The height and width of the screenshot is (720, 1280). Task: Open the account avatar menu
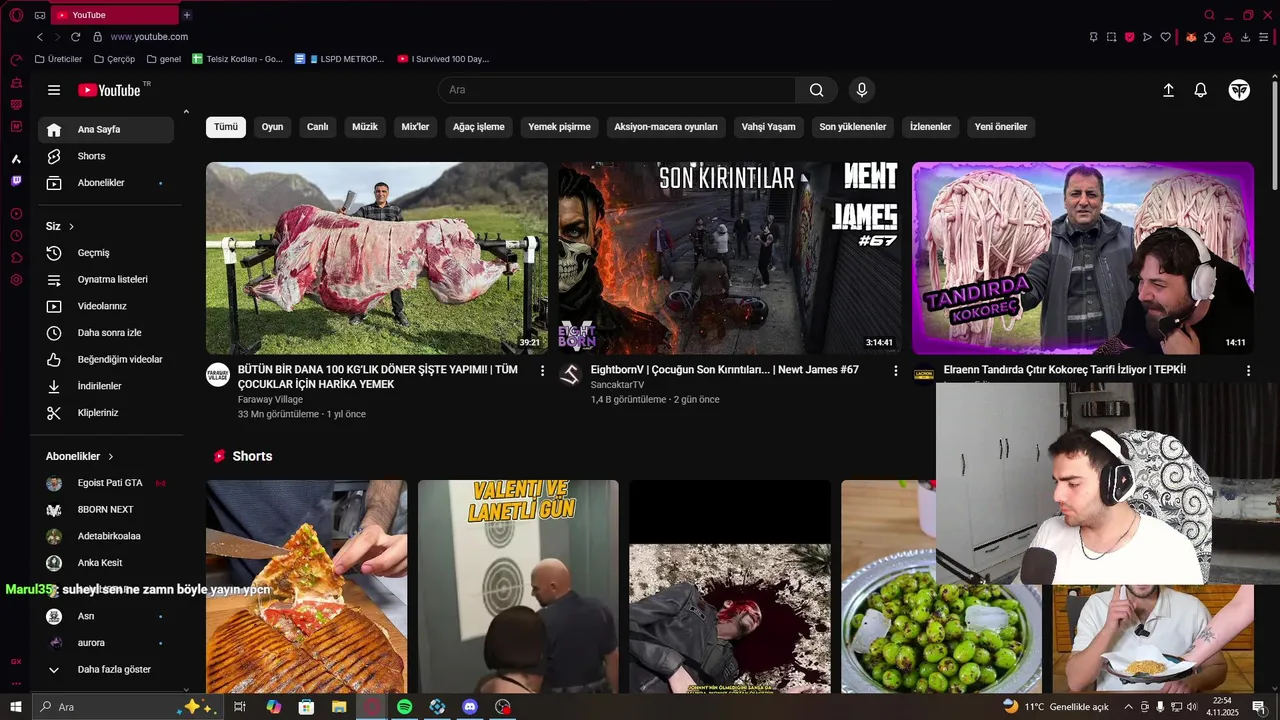(x=1239, y=90)
